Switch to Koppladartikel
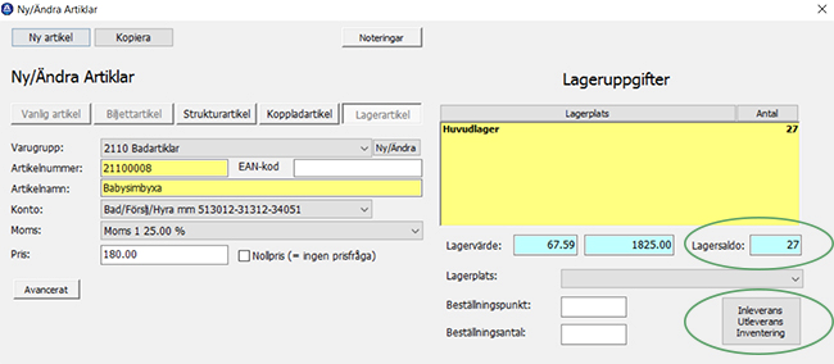This screenshot has width=834, height=364. click(x=299, y=114)
